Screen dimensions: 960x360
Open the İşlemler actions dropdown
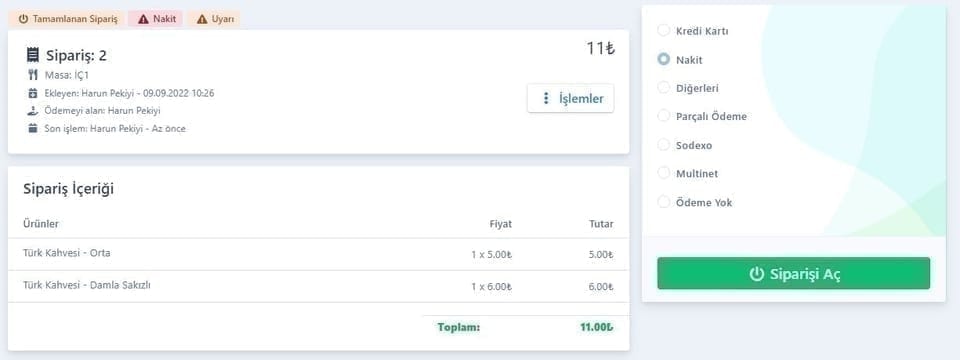point(570,99)
